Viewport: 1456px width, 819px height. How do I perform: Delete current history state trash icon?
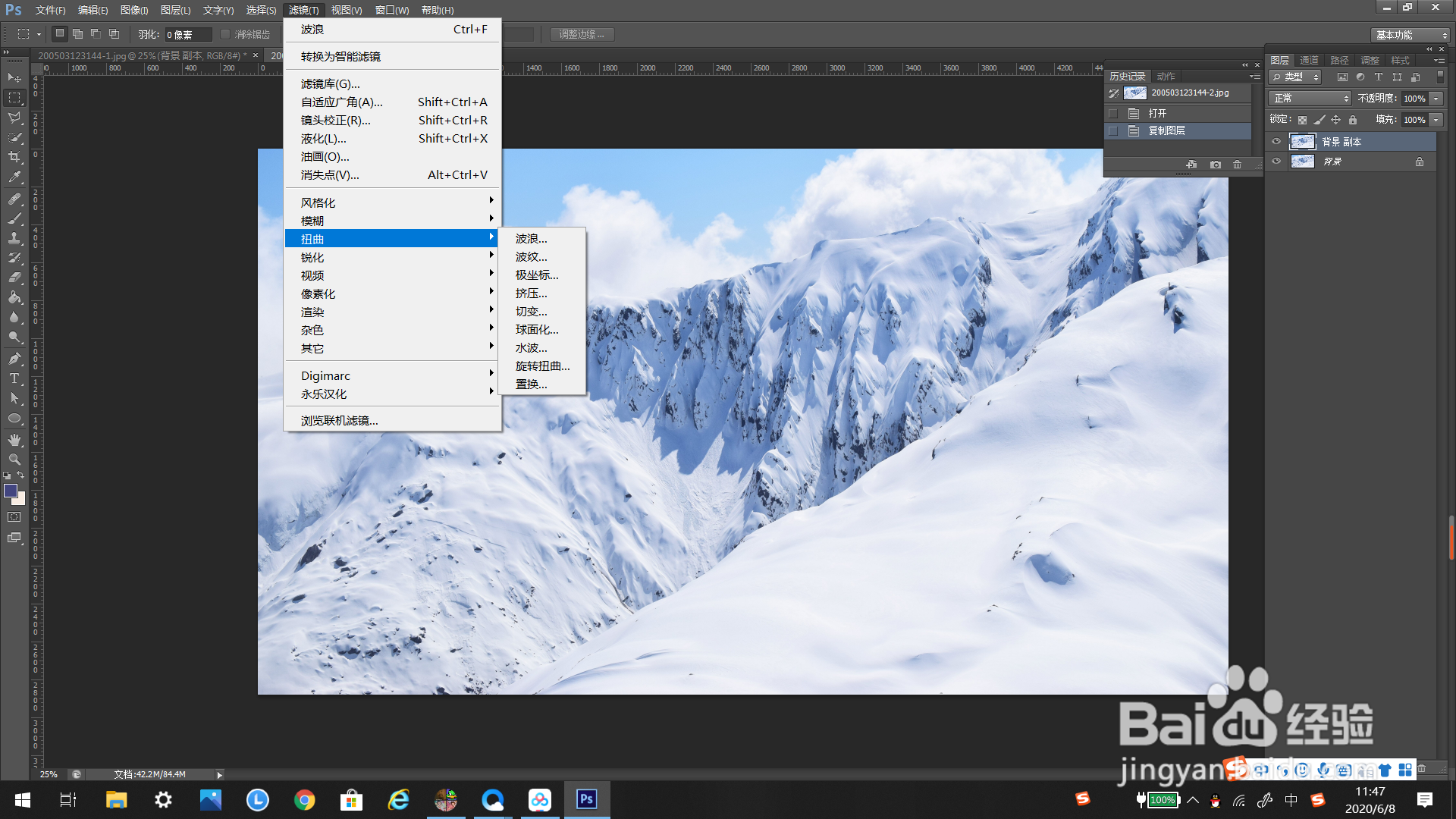1237,165
